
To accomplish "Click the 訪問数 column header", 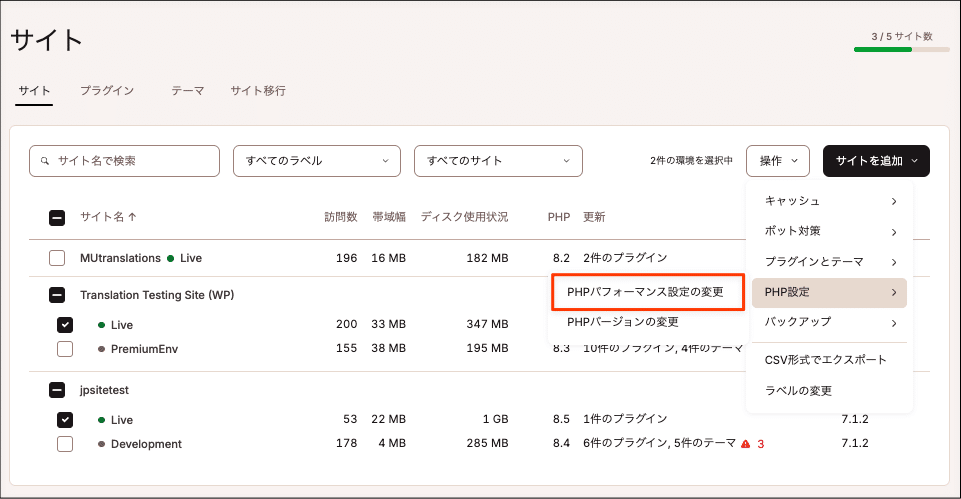I will [x=341, y=217].
